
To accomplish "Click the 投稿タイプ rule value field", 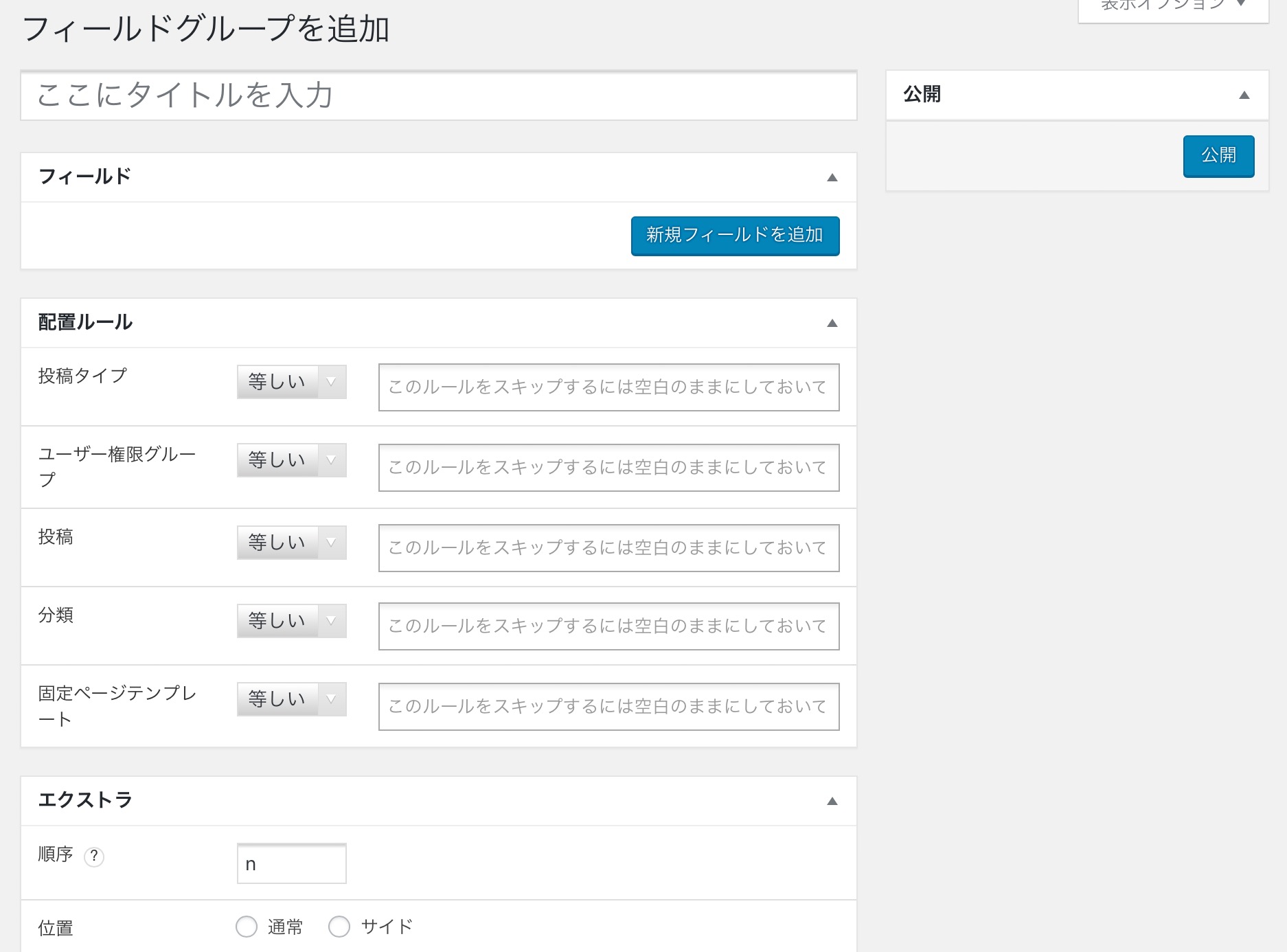I will pos(608,387).
